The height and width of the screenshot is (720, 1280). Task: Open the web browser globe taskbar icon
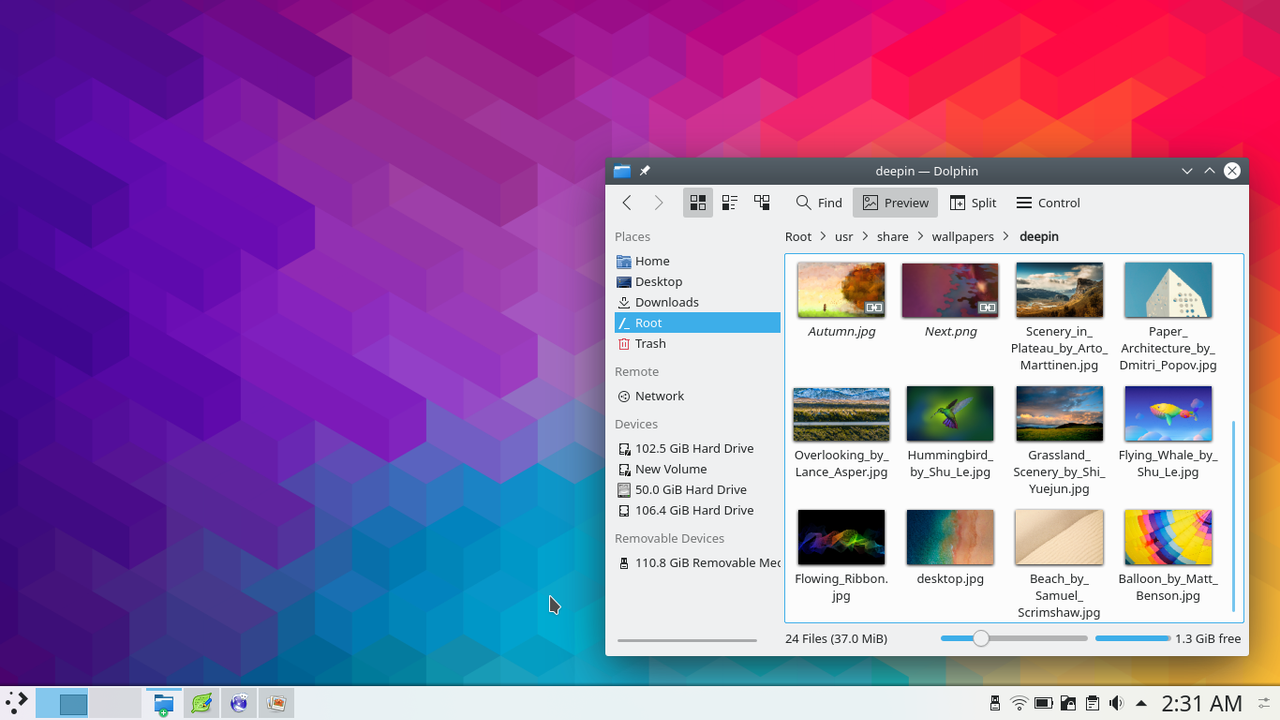239,704
